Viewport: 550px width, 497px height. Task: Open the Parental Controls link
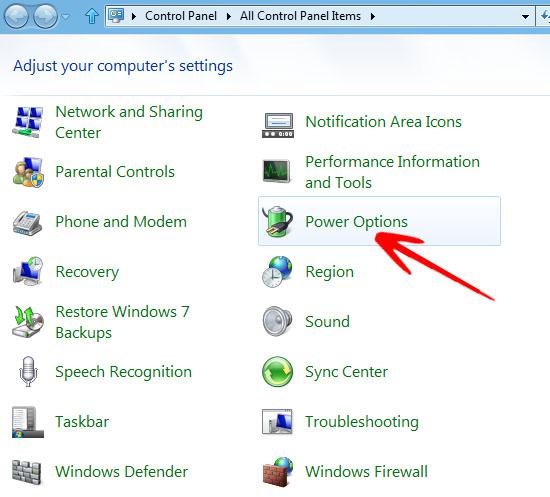(115, 172)
